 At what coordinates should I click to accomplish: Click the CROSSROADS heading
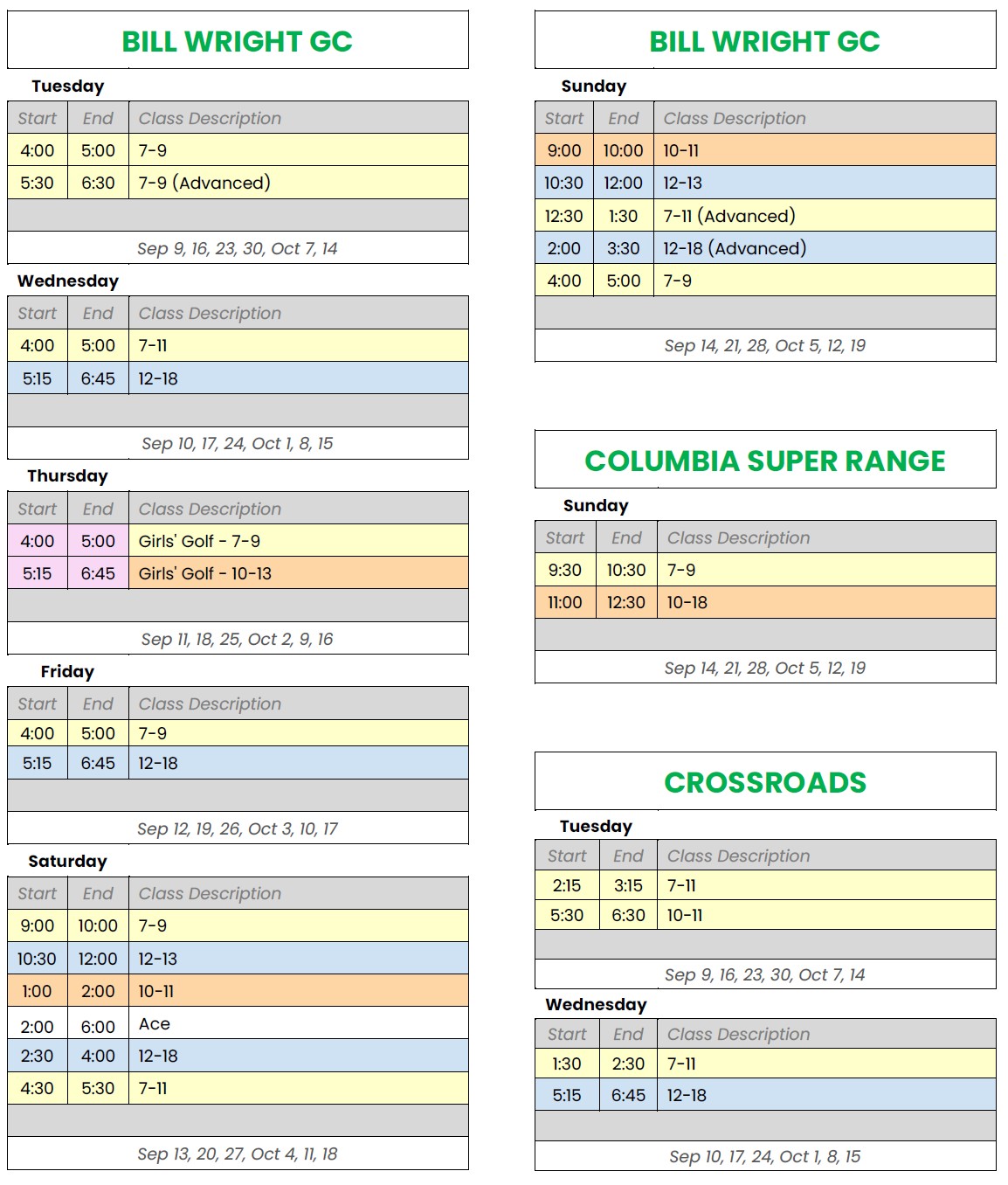764,782
